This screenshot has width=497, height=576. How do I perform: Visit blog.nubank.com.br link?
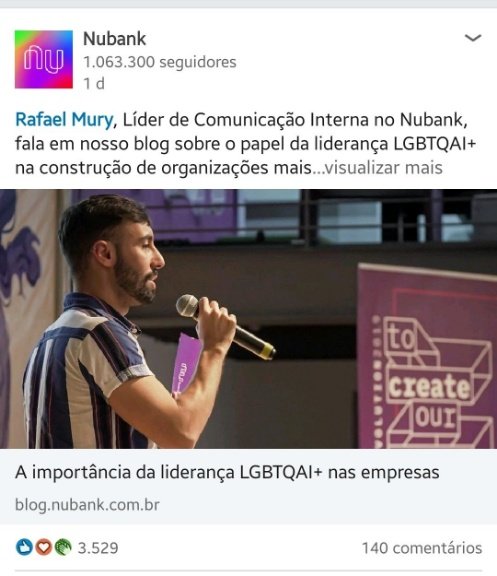click(x=87, y=505)
